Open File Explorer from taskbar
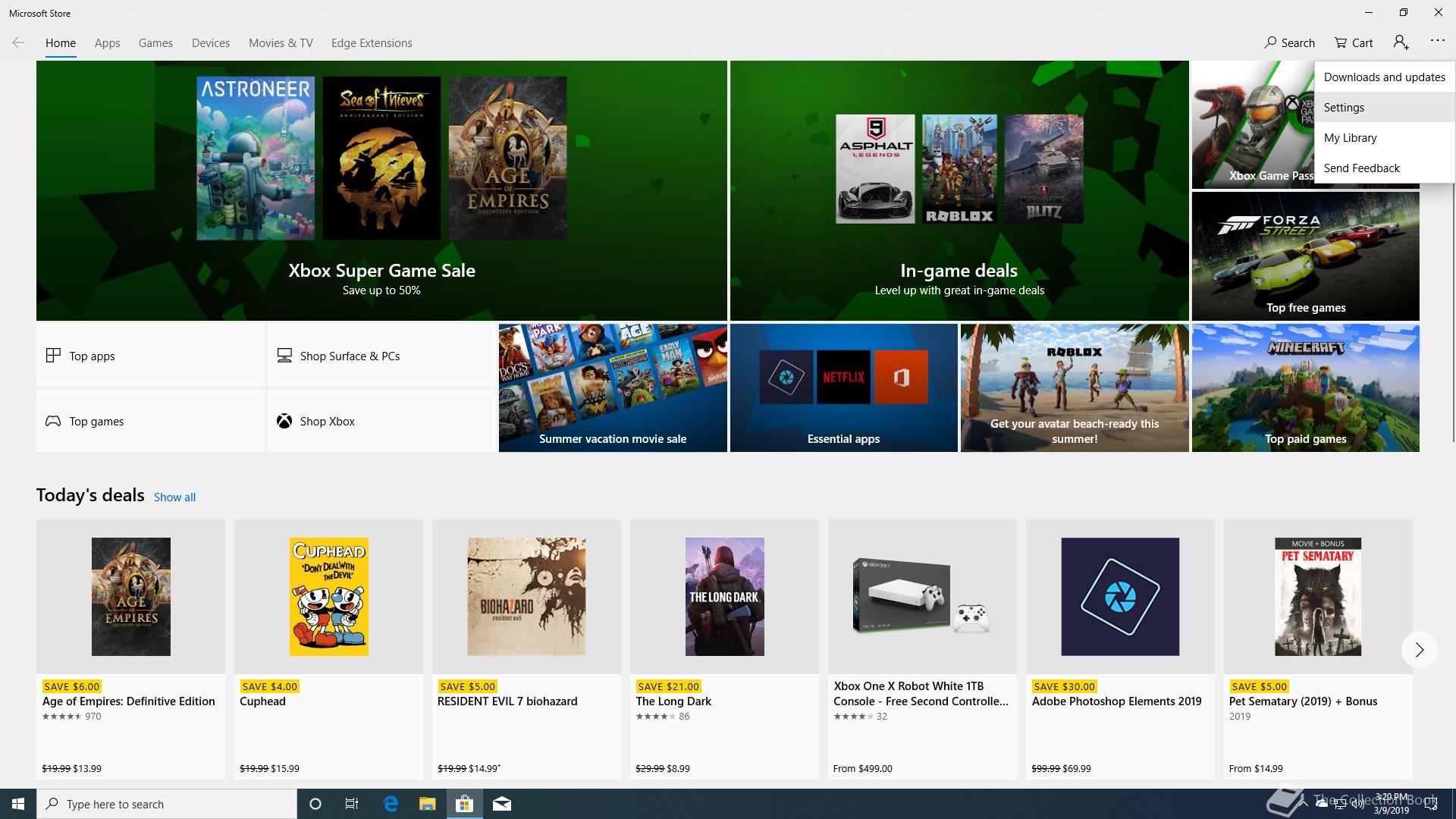 (x=427, y=804)
